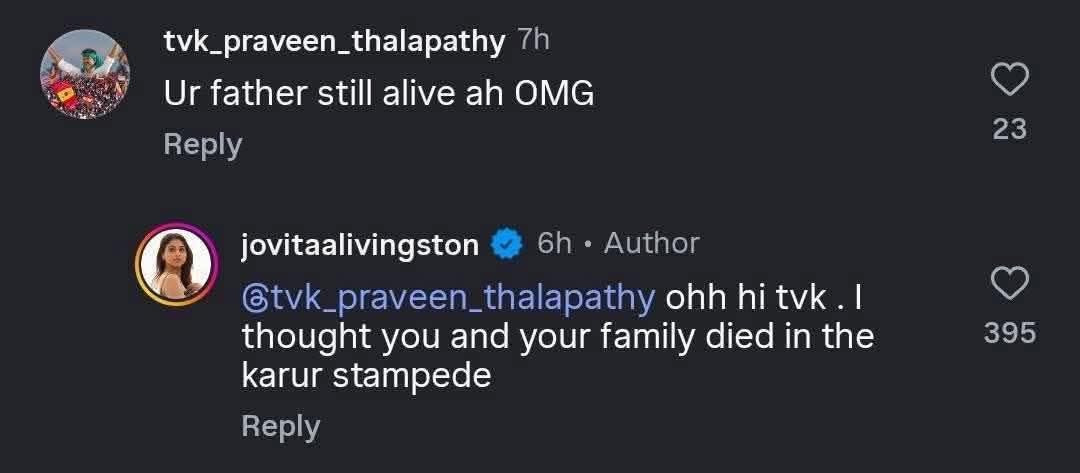Click the blue @tvk_praveen_thalapathy mention
The height and width of the screenshot is (473, 1080).
click(449, 297)
